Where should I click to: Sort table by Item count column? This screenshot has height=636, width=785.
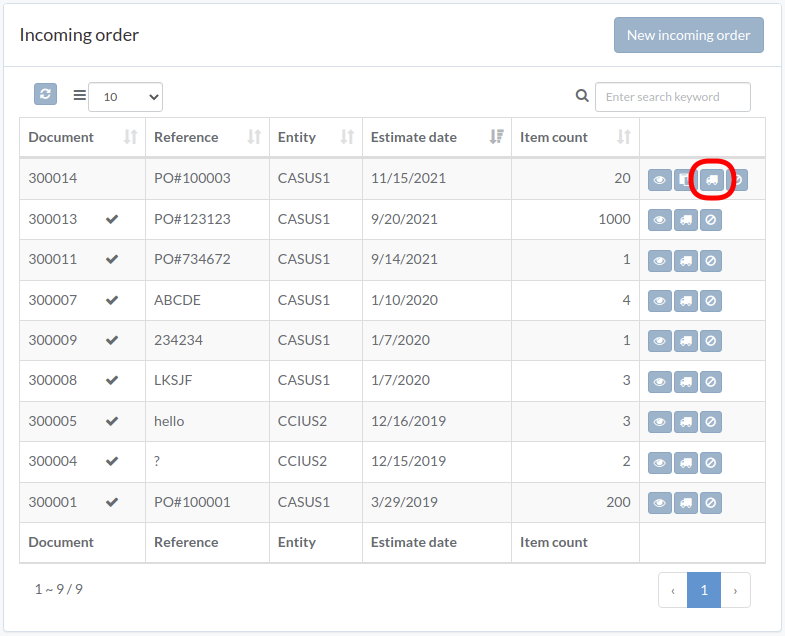pos(575,137)
